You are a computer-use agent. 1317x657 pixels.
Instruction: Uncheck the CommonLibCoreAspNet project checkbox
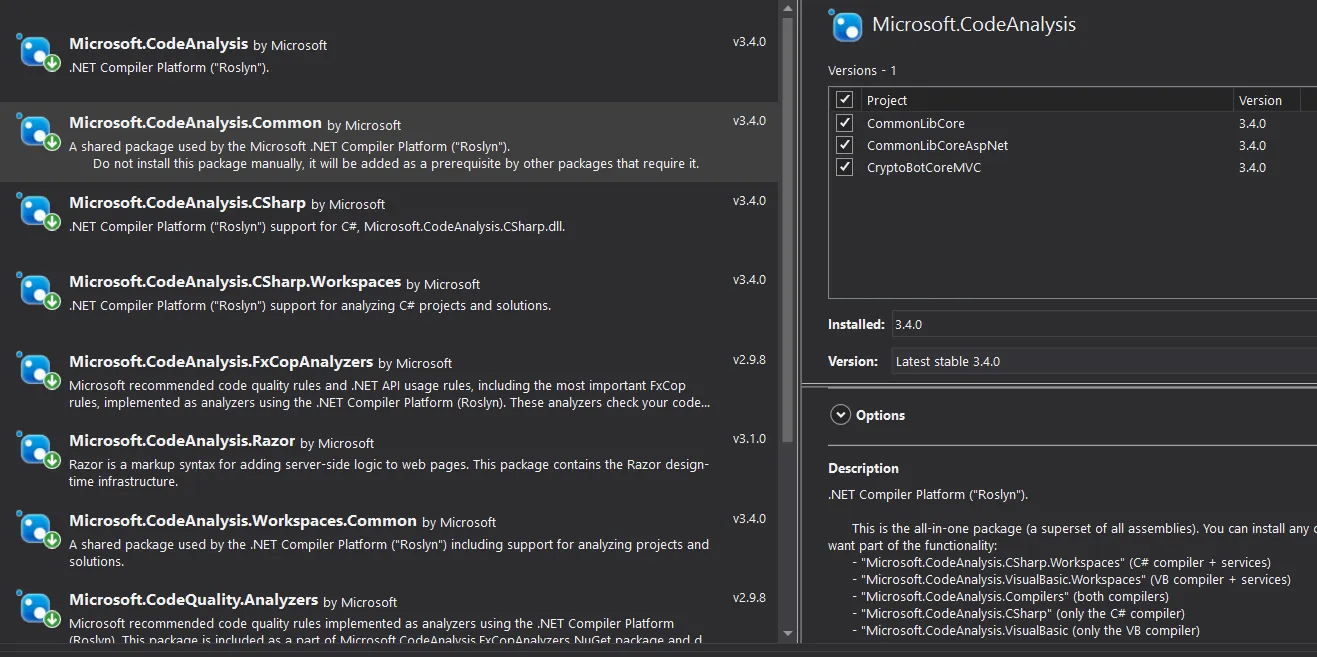coord(845,145)
